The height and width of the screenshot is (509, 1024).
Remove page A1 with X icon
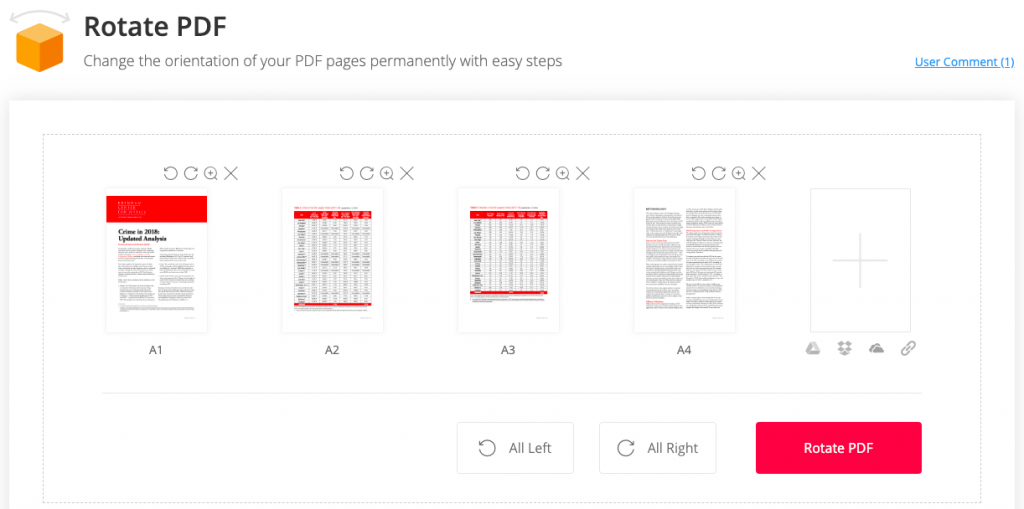point(231,173)
